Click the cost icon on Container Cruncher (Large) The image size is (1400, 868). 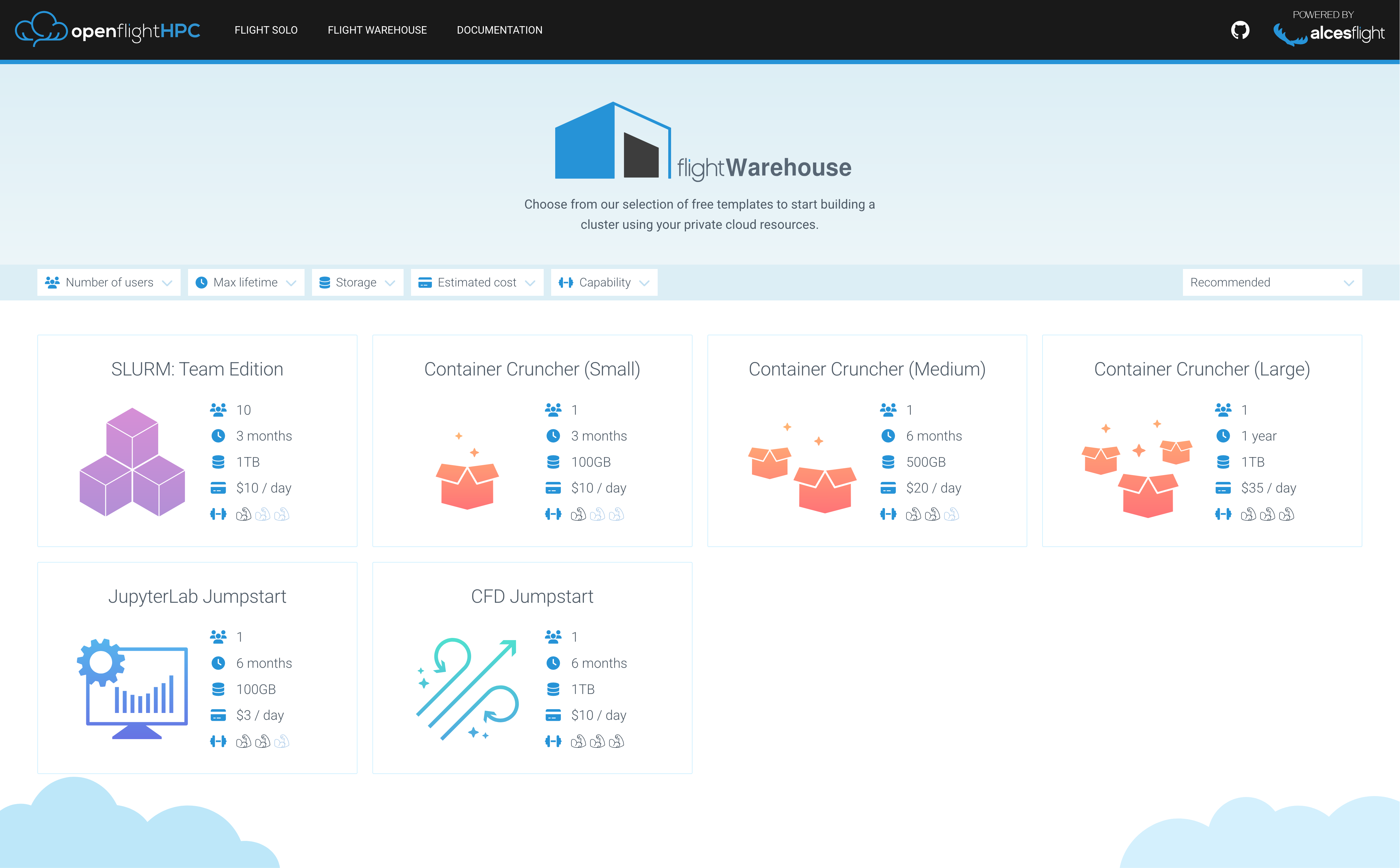1223,487
